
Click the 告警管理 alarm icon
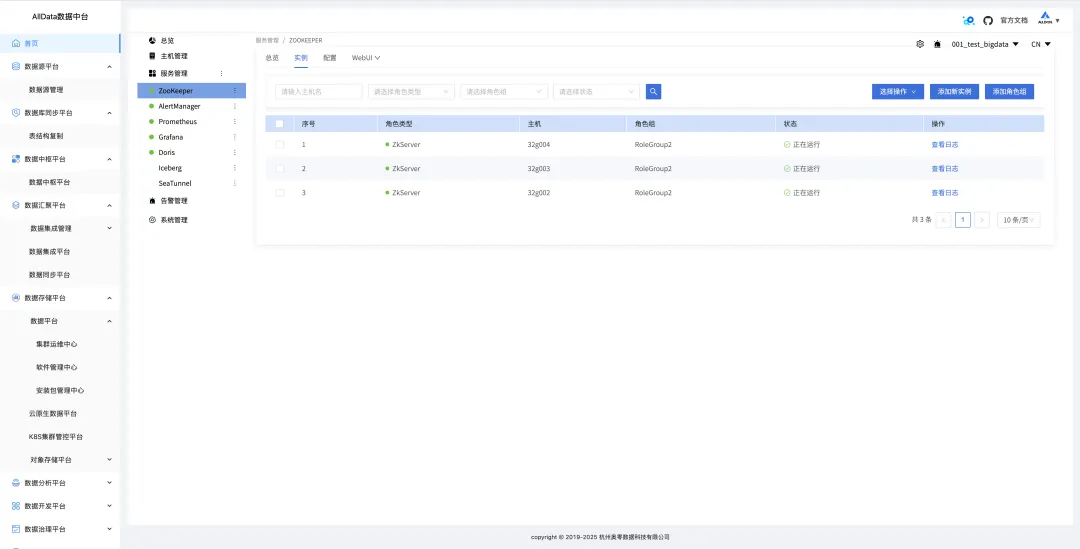152,201
